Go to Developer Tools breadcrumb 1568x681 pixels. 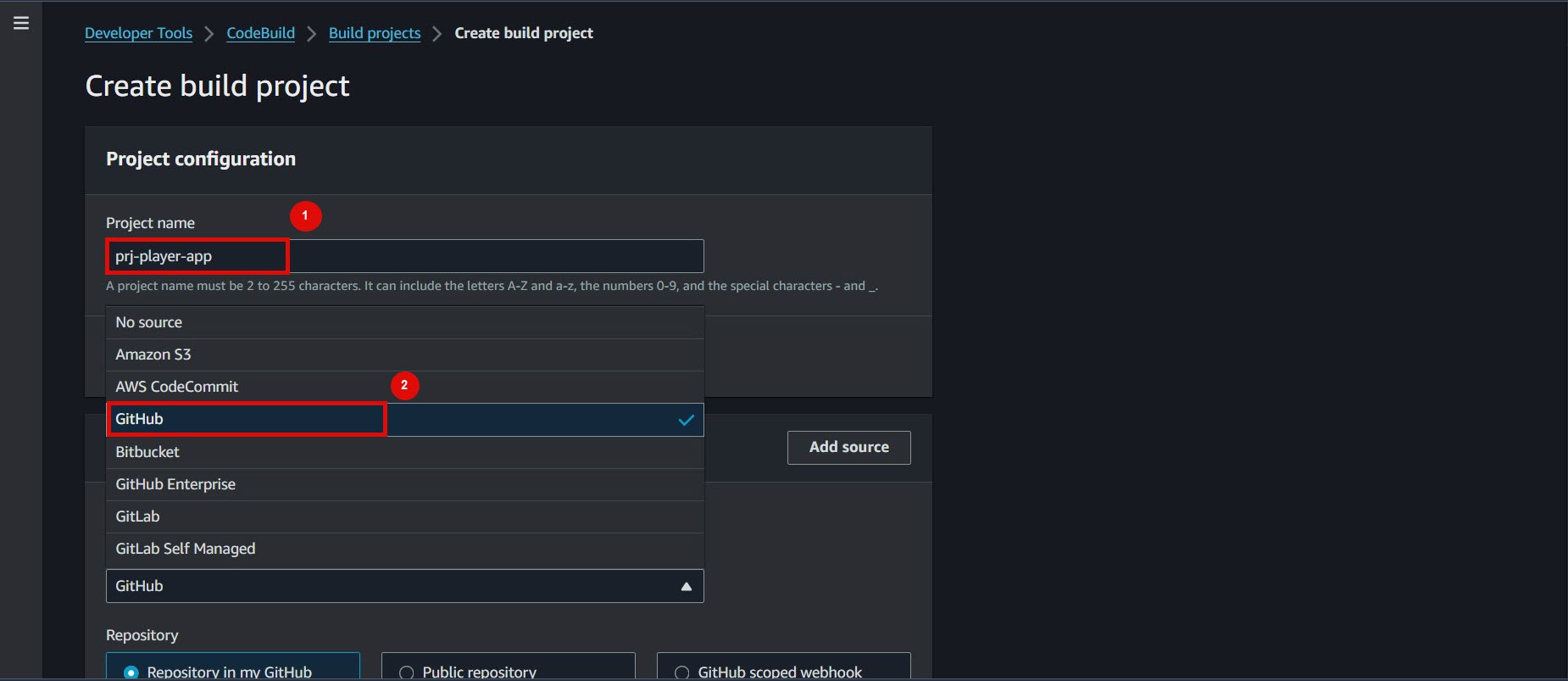coord(138,33)
